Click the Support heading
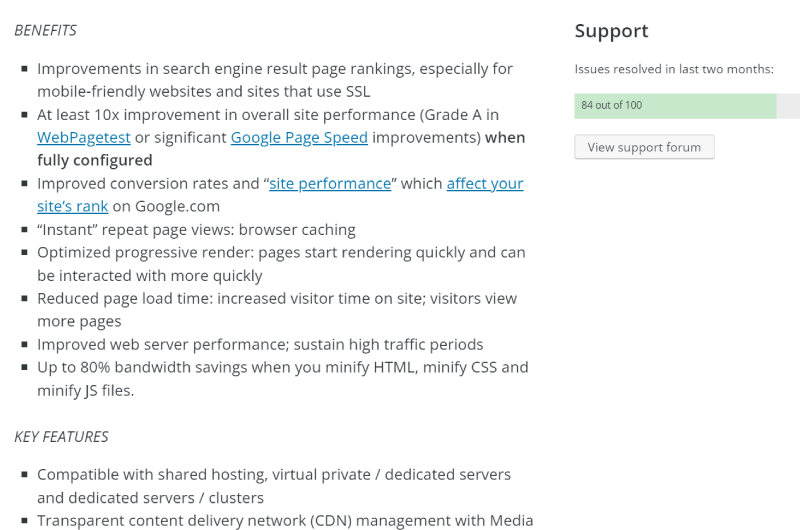 click(x=611, y=31)
